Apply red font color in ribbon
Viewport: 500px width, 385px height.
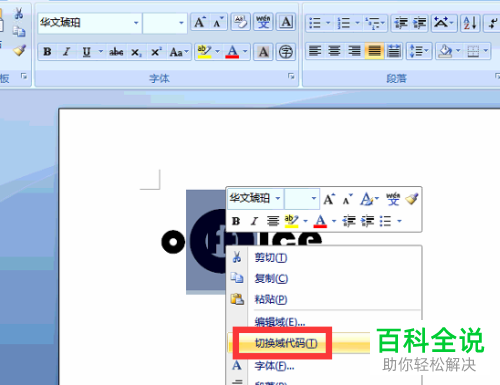232,52
